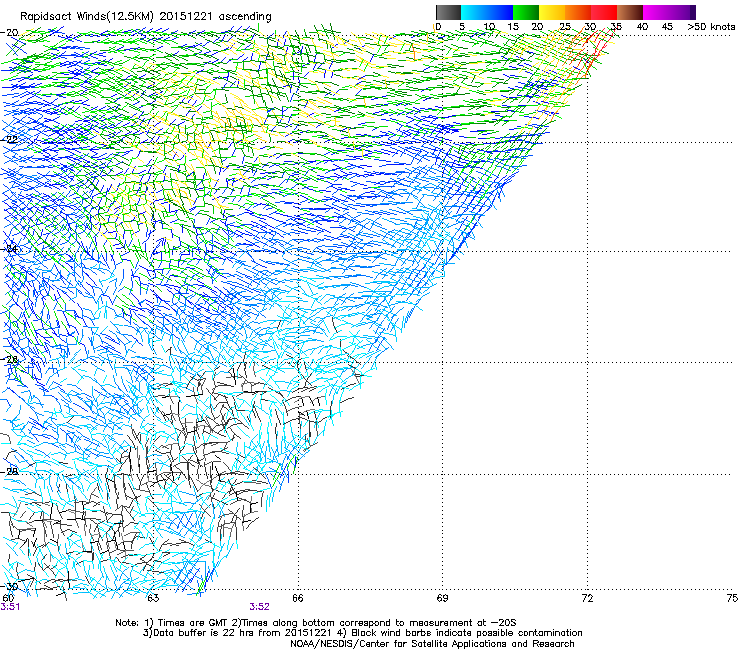Click the '66' longitude axis label

tap(297, 598)
